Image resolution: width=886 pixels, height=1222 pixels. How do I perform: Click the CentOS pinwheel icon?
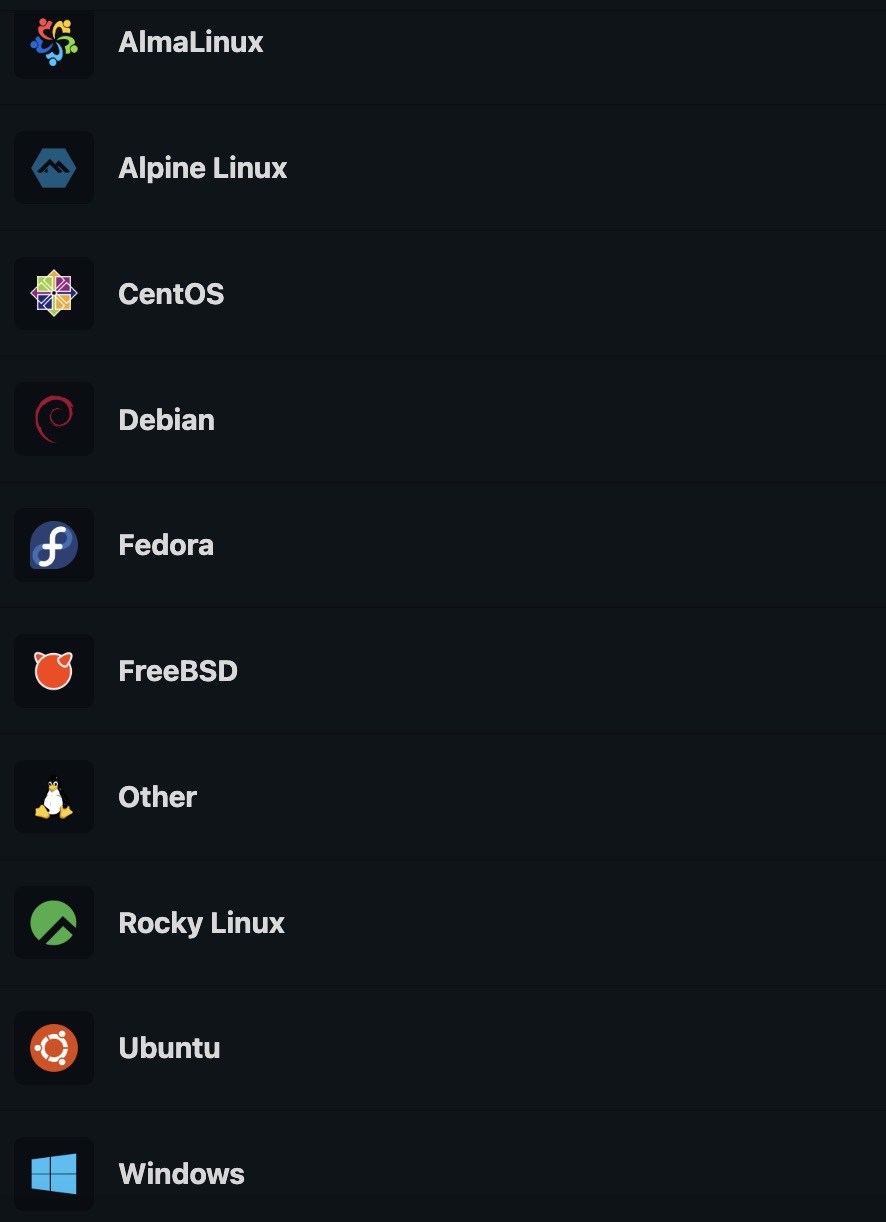click(54, 294)
